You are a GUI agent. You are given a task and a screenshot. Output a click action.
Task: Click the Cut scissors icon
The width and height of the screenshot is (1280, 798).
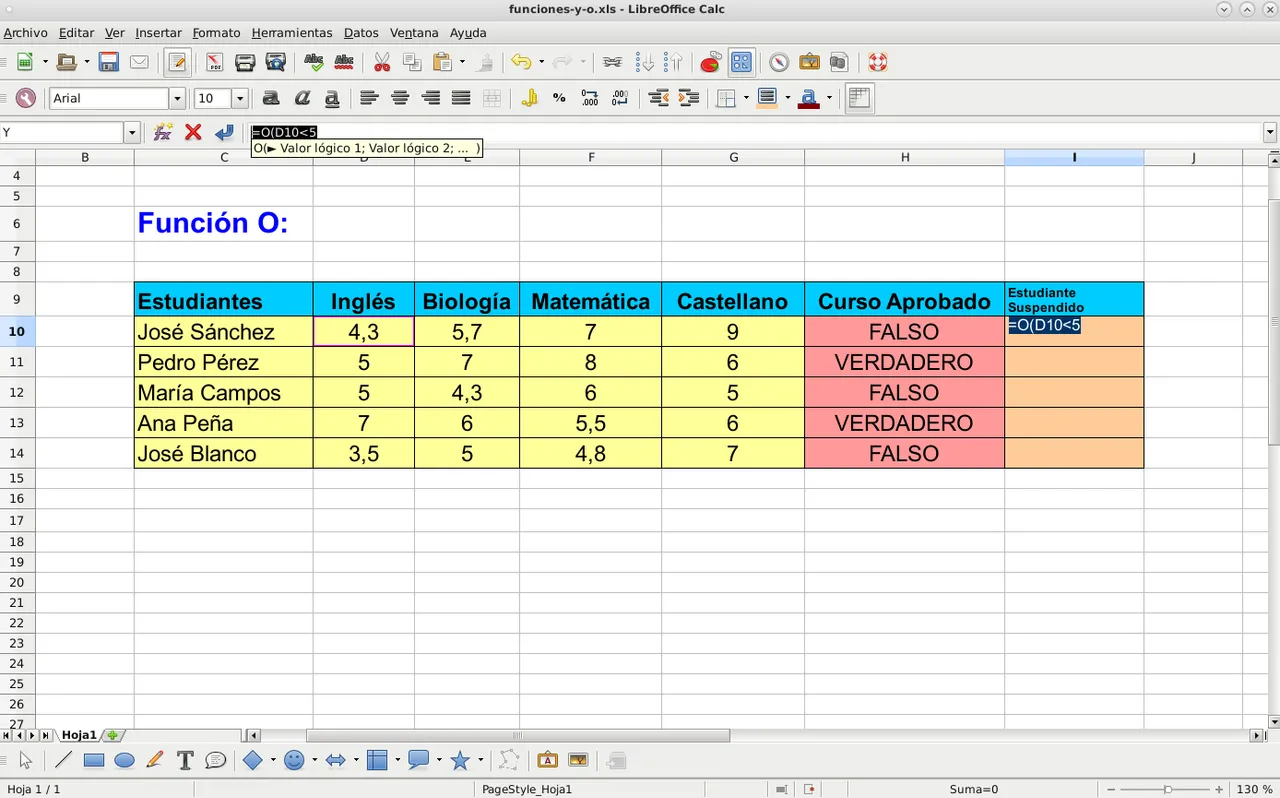[x=381, y=62]
